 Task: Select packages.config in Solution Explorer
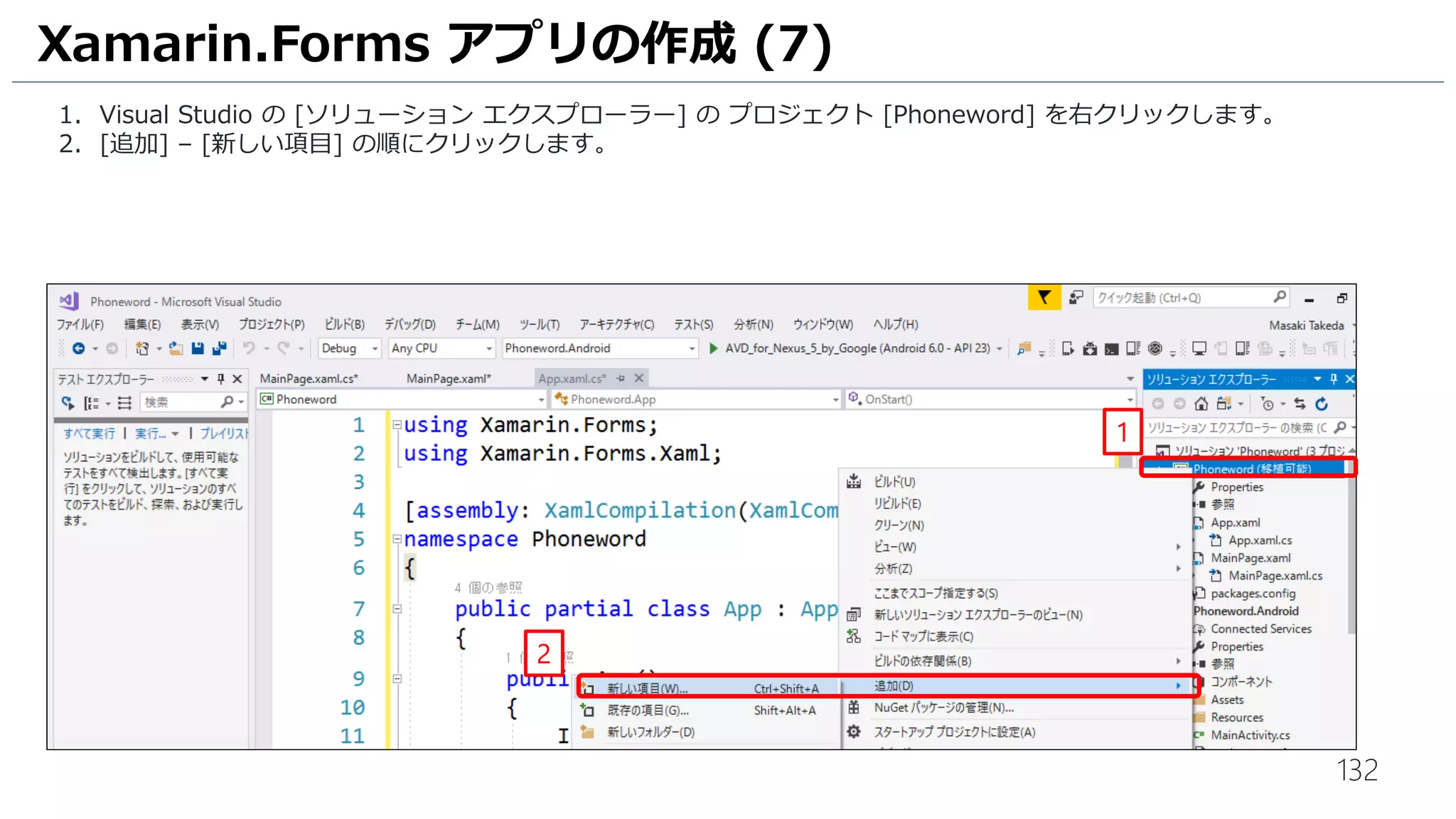[x=1253, y=594]
